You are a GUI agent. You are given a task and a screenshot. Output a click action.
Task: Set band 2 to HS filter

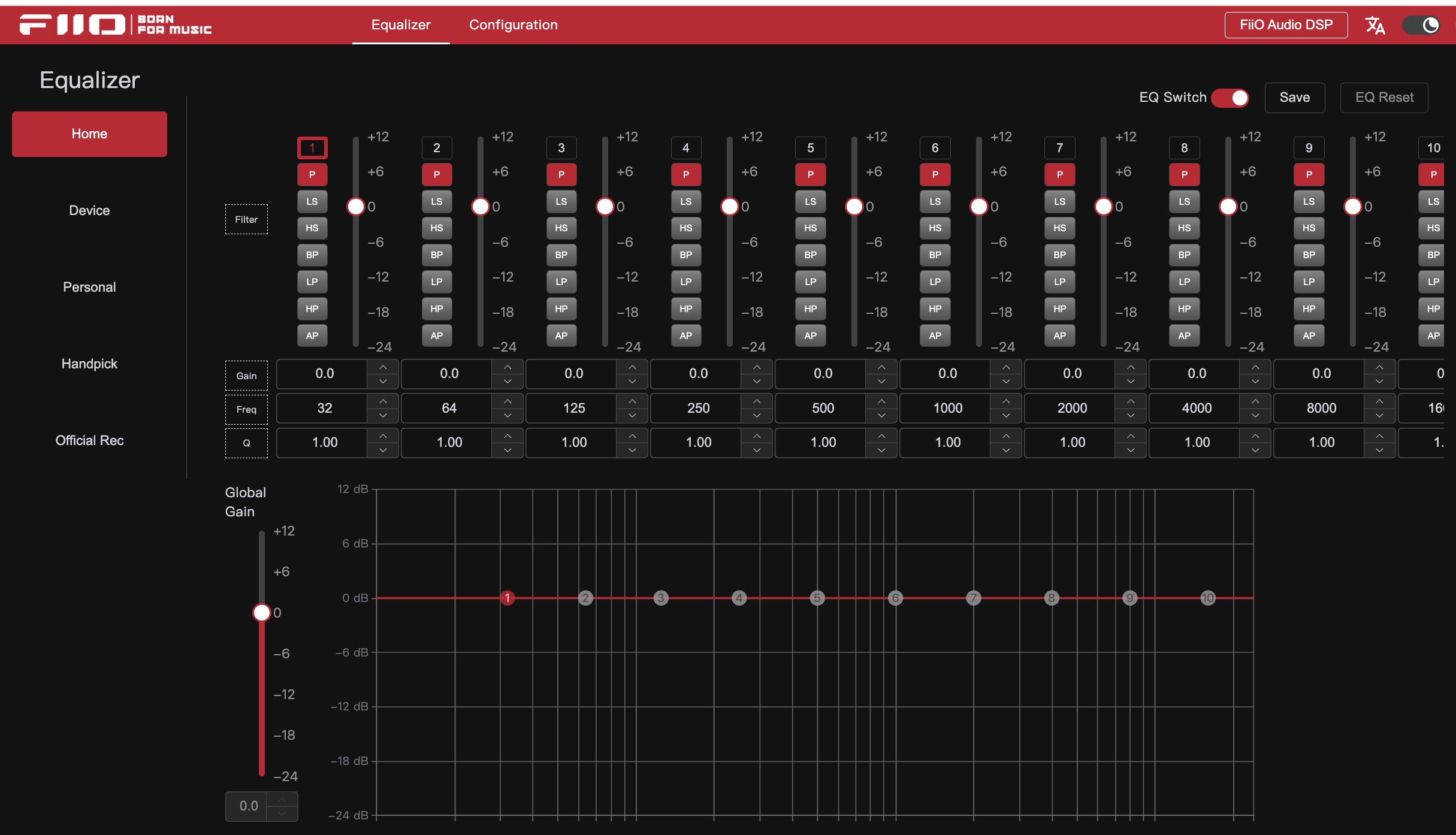tap(437, 228)
